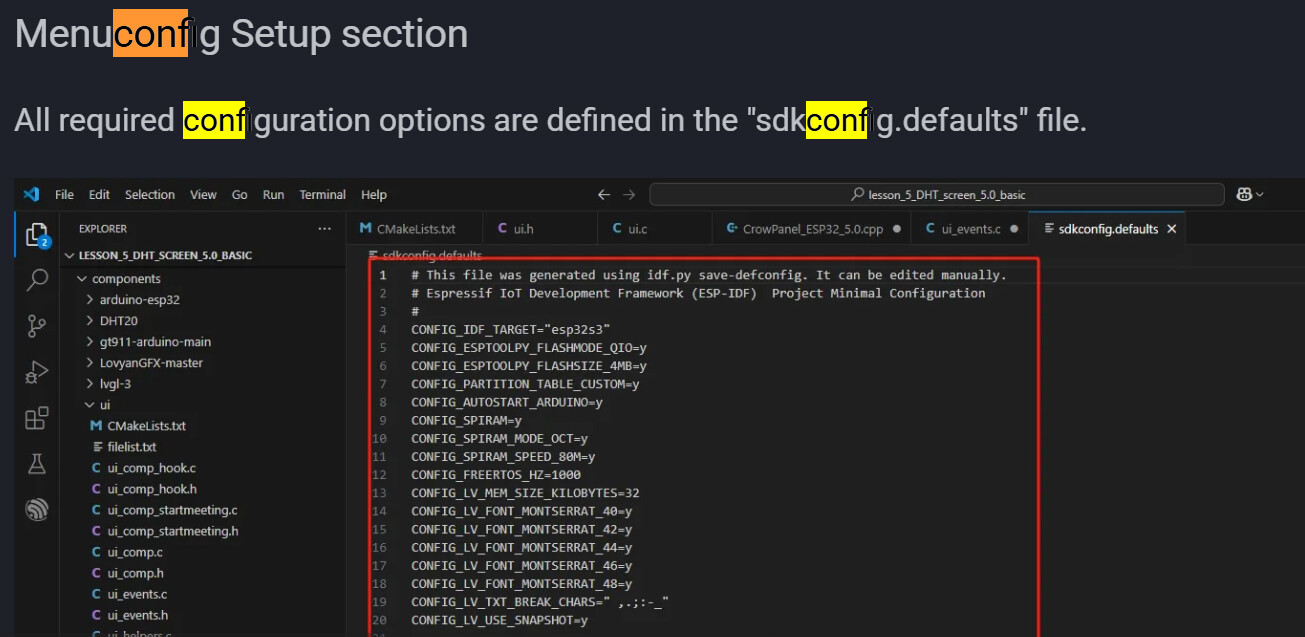Open the Terminal menu
Screen dimensions: 1305x637
pos(322,195)
